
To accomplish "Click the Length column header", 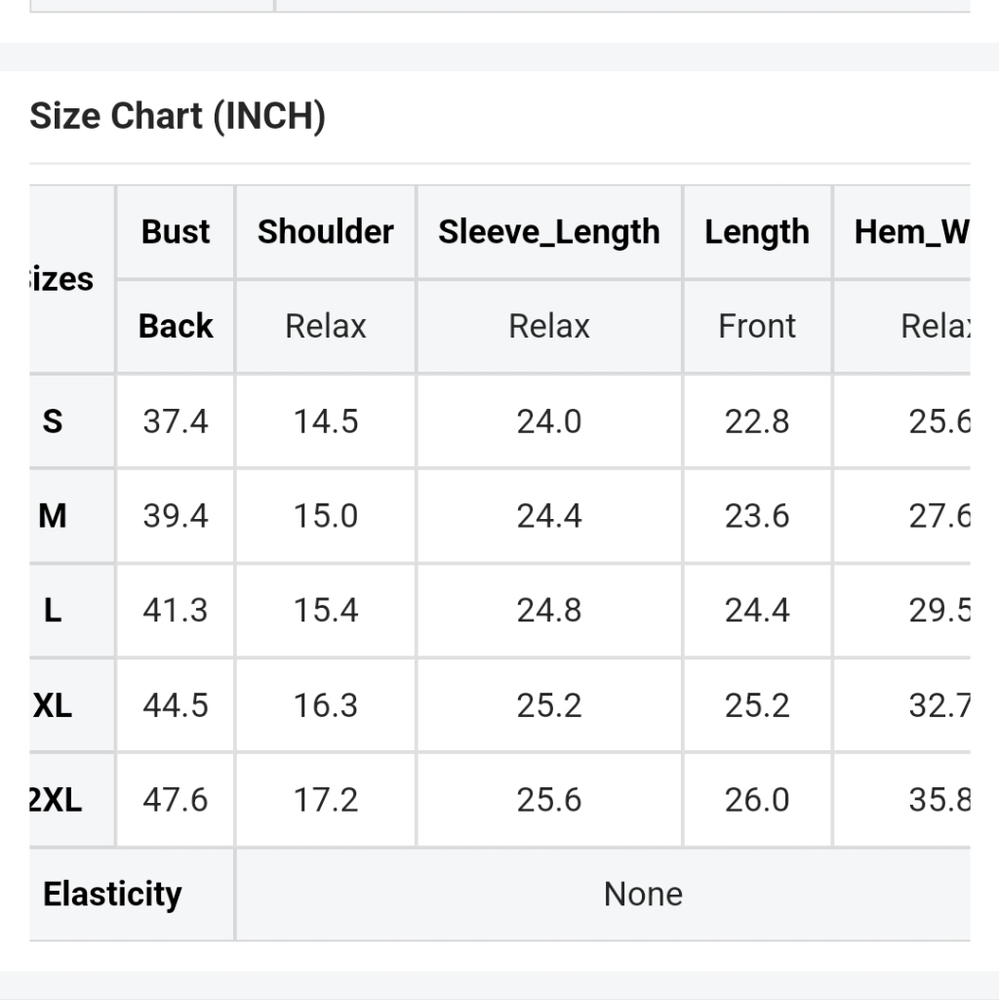I will 757,232.
